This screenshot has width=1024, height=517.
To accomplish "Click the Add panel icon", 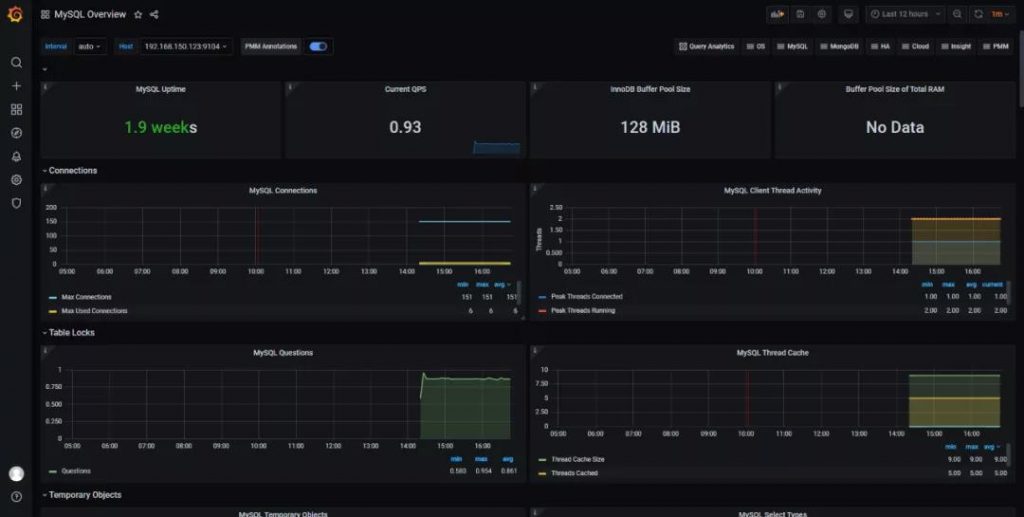I will tap(776, 14).
